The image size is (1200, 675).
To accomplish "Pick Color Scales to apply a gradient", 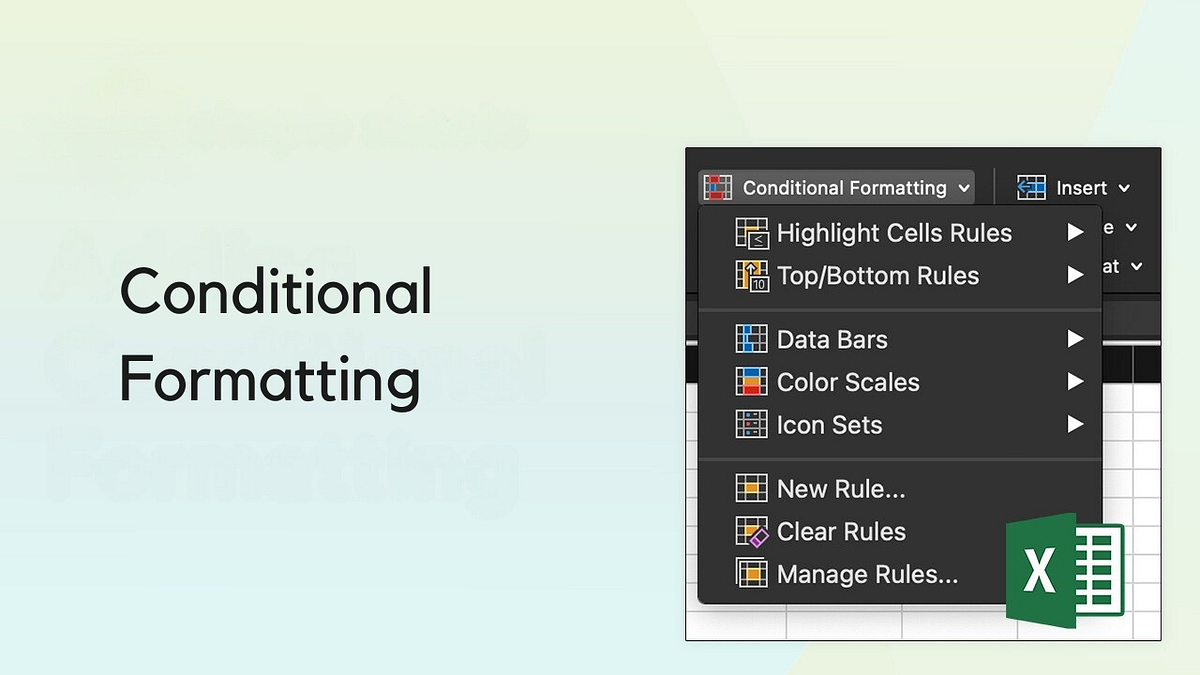I will (x=848, y=382).
